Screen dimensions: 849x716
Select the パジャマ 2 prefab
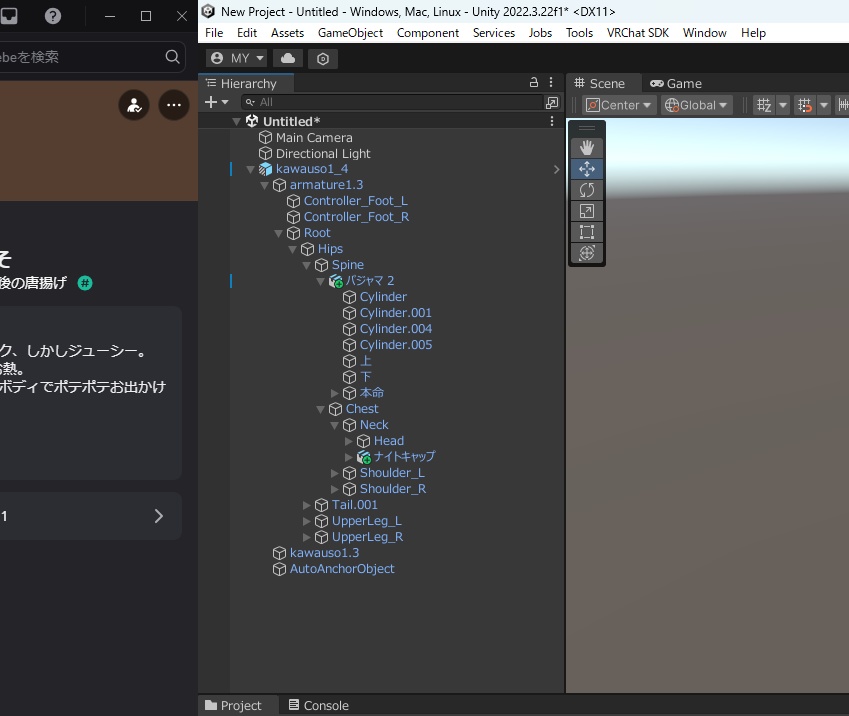[x=370, y=281]
